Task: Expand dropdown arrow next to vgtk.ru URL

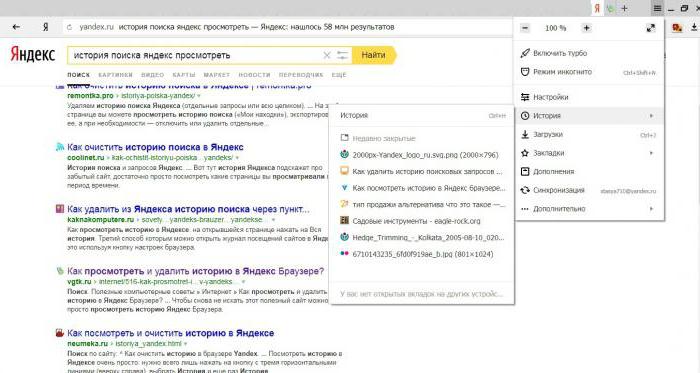Action: click(243, 282)
